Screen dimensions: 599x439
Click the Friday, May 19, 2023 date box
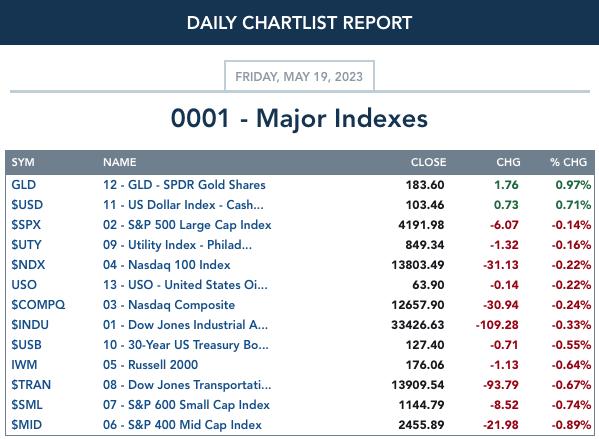coord(299,76)
